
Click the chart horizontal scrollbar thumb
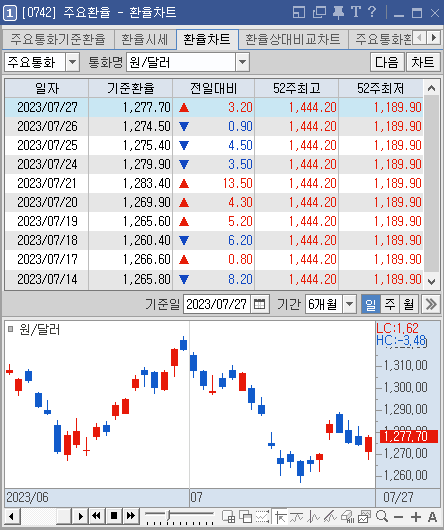(63, 516)
